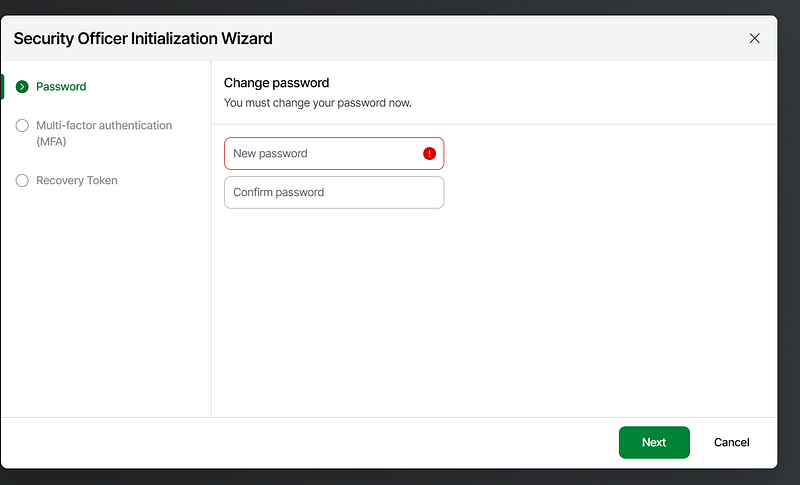
Task: Click the green Password step arrow icon
Action: pos(22,87)
